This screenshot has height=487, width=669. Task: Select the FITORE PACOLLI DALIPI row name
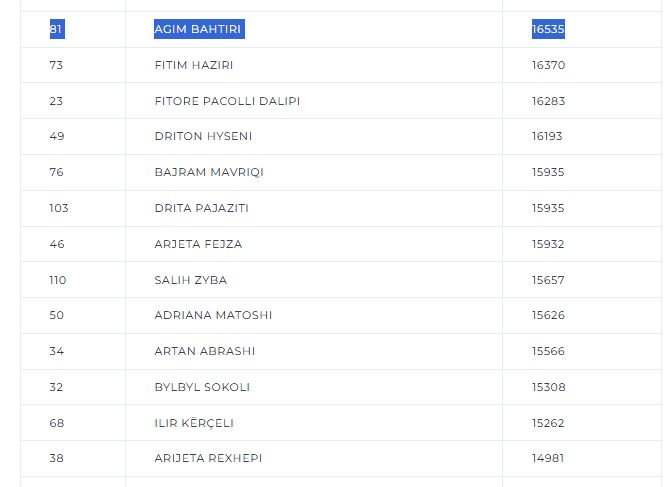pyautogui.click(x=227, y=101)
